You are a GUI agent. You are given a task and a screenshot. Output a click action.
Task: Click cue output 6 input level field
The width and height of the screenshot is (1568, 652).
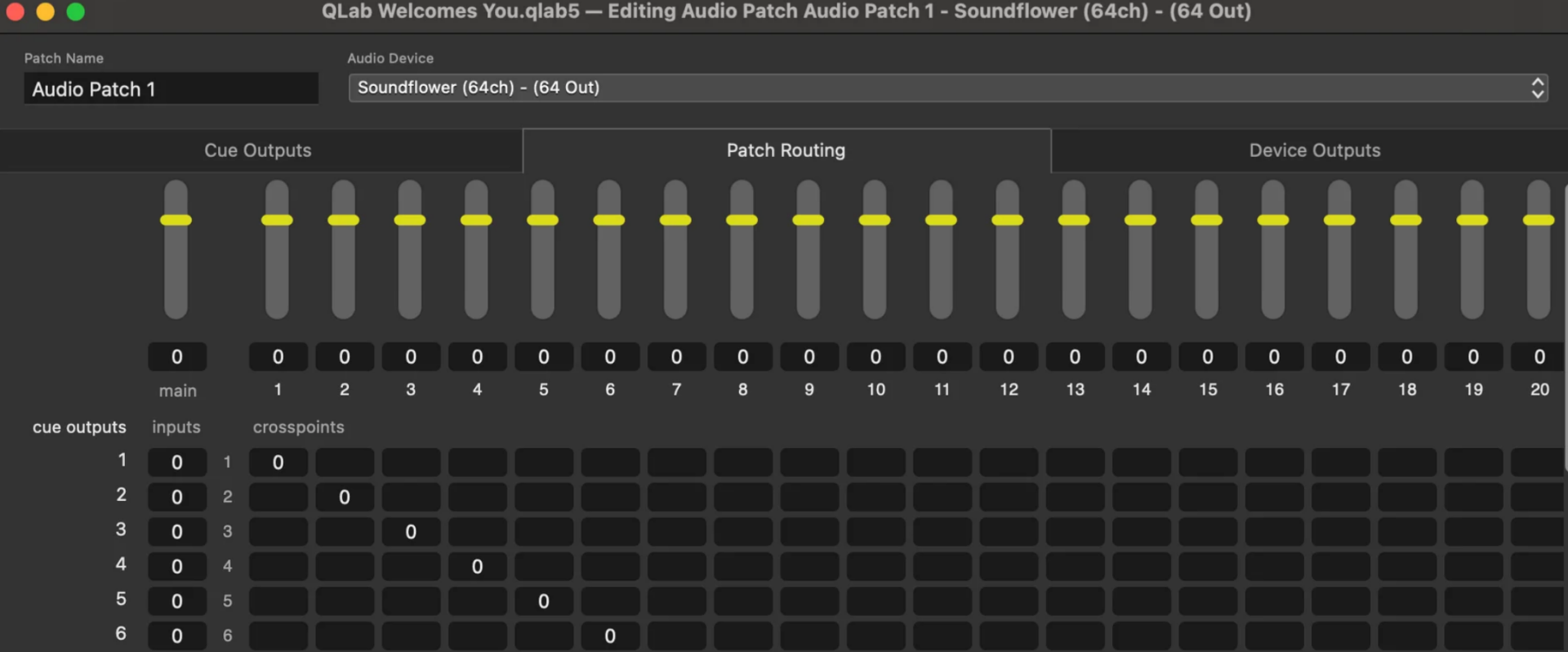pos(177,636)
